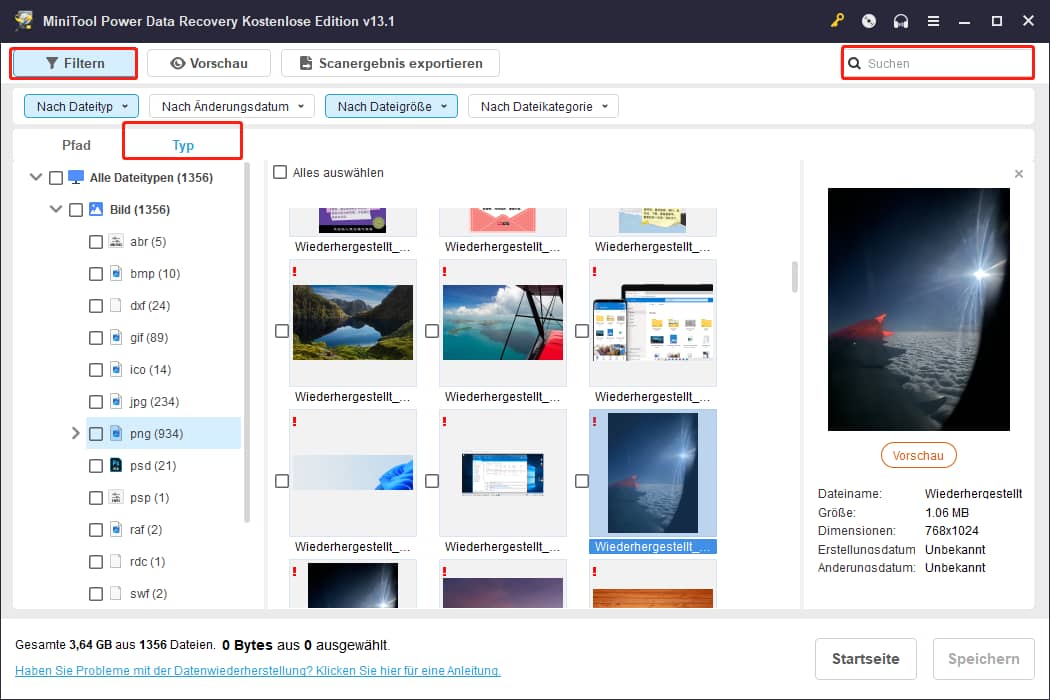The width and height of the screenshot is (1050, 700).
Task: Click the abr file type icon
Action: [x=116, y=241]
